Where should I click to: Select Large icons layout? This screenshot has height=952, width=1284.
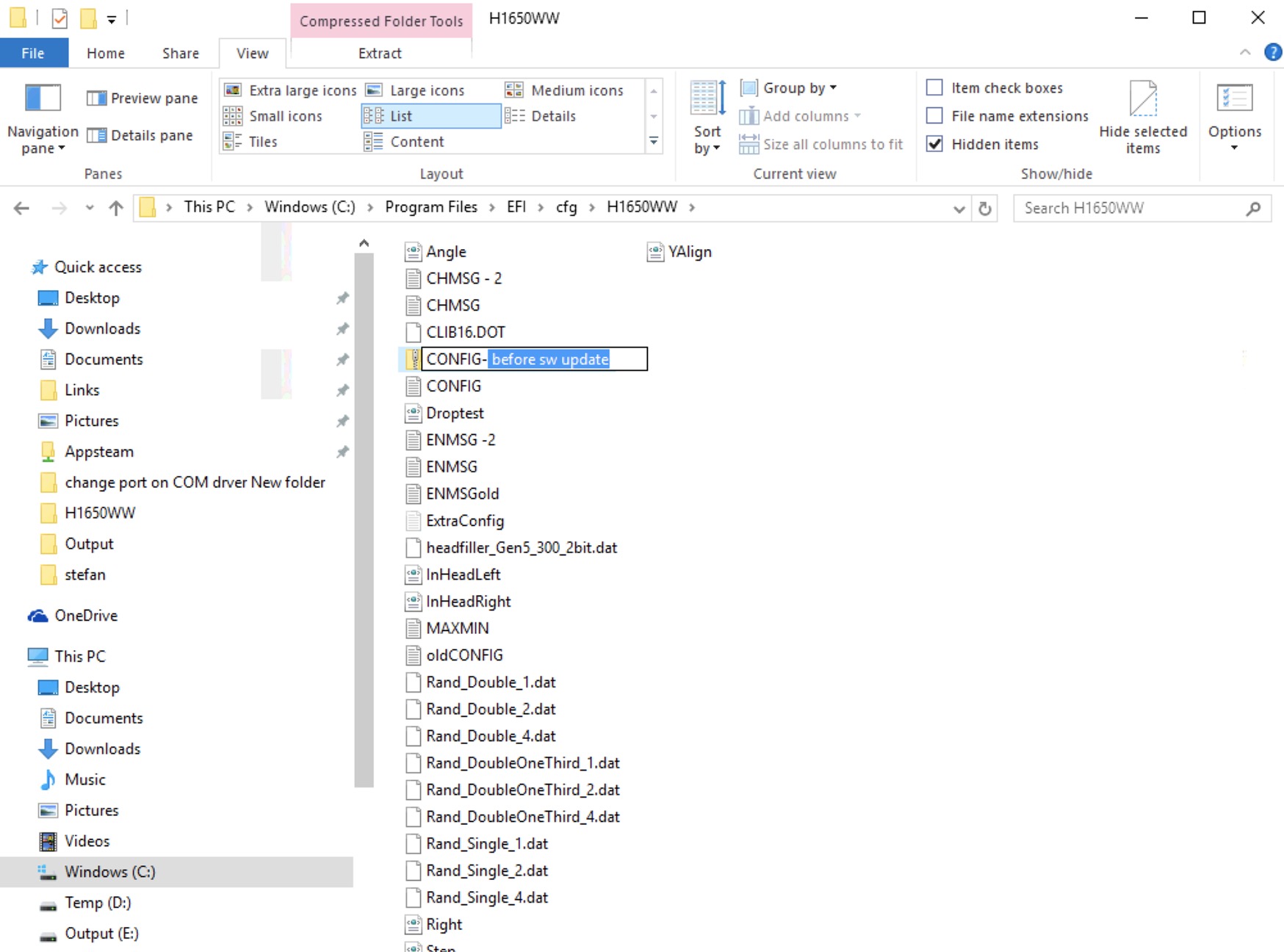pos(417,90)
